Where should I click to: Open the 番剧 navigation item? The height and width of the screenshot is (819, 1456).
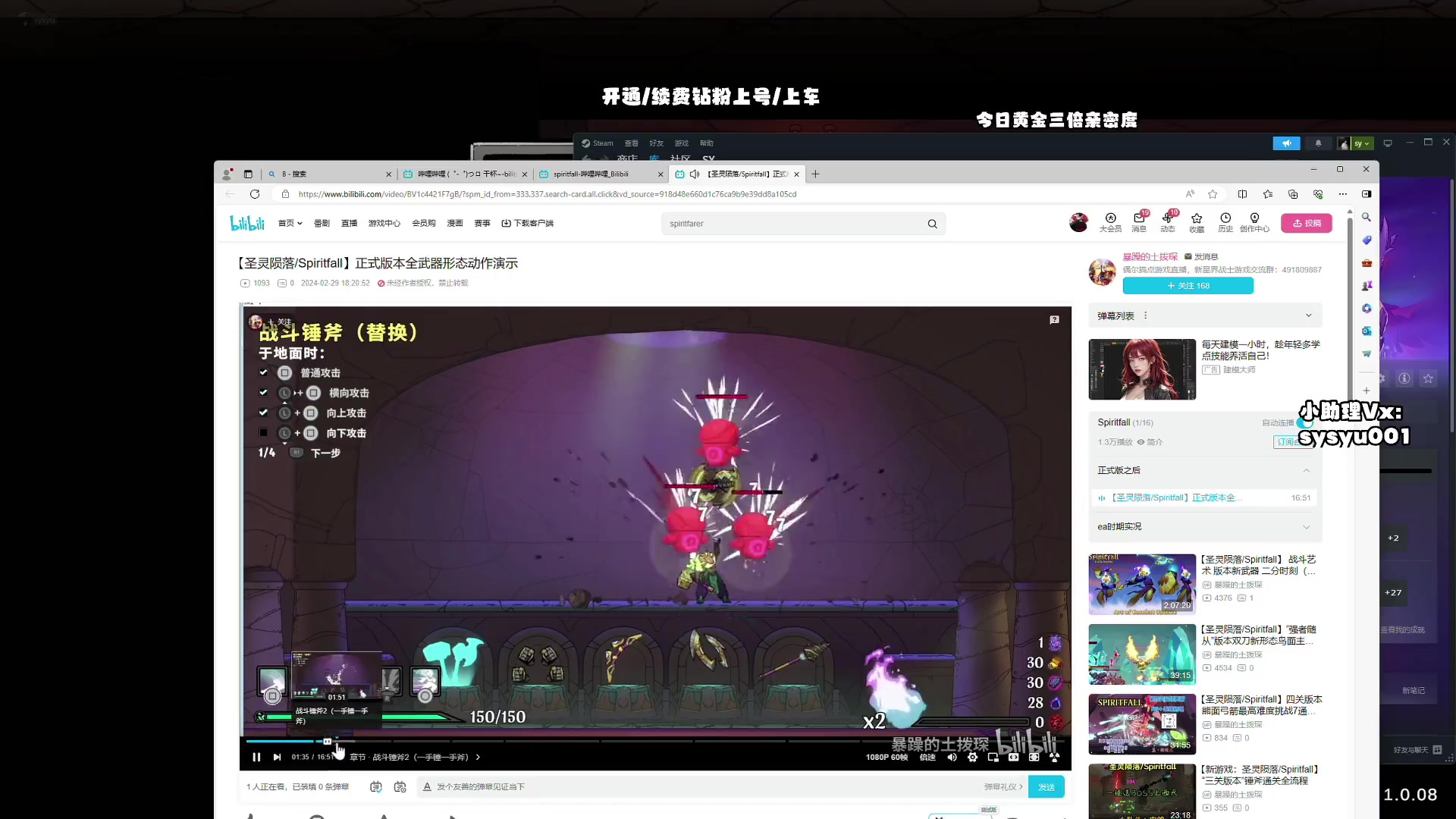tap(322, 223)
